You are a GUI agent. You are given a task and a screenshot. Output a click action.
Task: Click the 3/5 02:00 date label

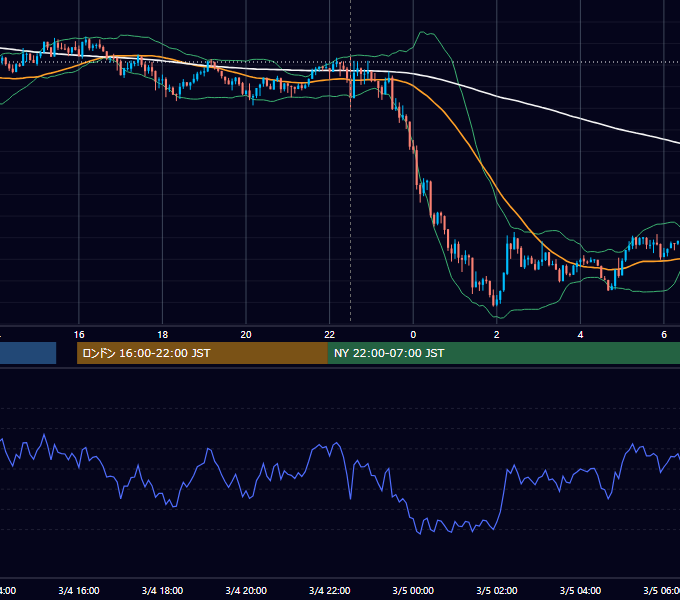coord(497,590)
